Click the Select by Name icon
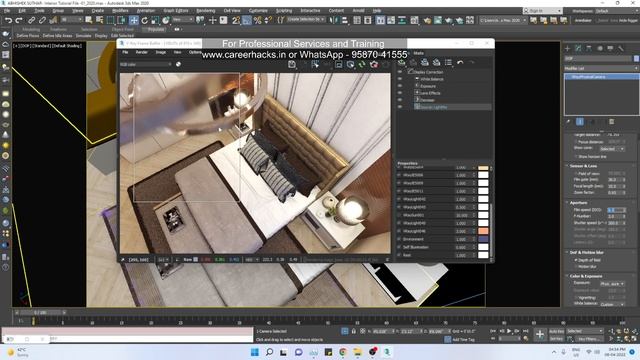This screenshot has height=360, width=640. coord(100,20)
